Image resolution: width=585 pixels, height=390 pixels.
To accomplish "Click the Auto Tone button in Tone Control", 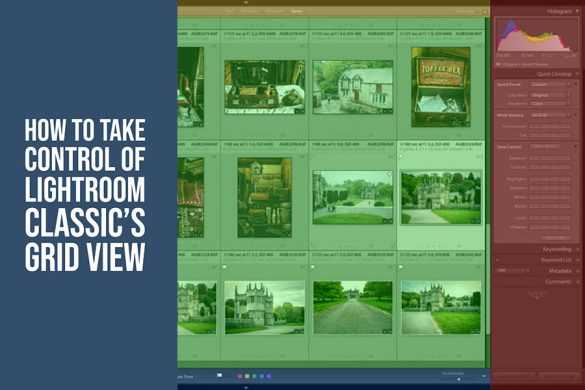I will point(545,147).
